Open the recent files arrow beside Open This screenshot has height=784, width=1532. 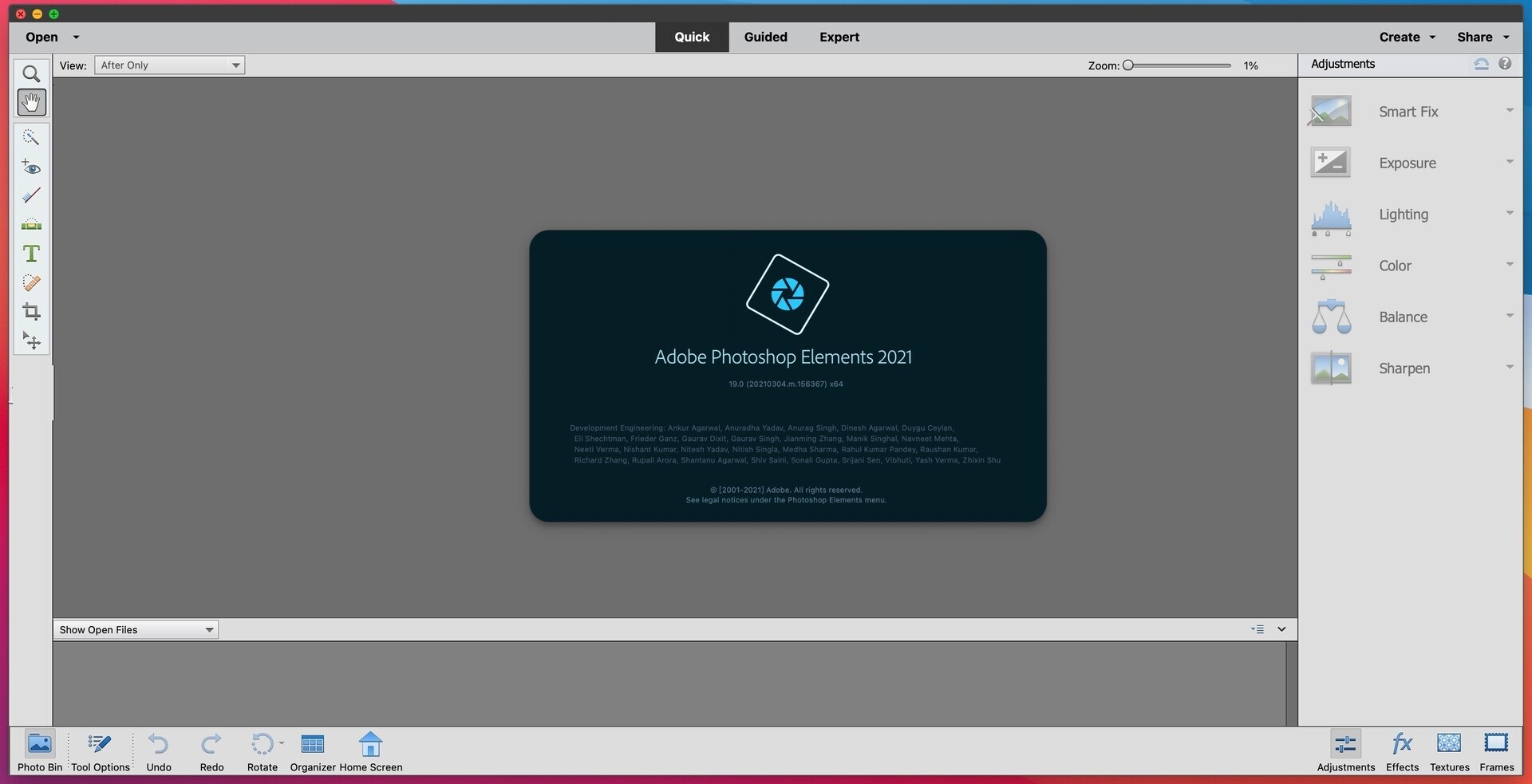pyautogui.click(x=76, y=37)
